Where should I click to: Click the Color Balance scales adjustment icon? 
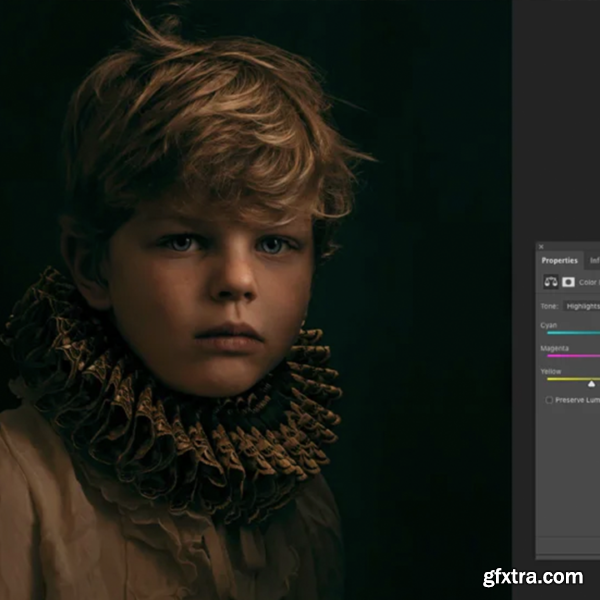550,282
